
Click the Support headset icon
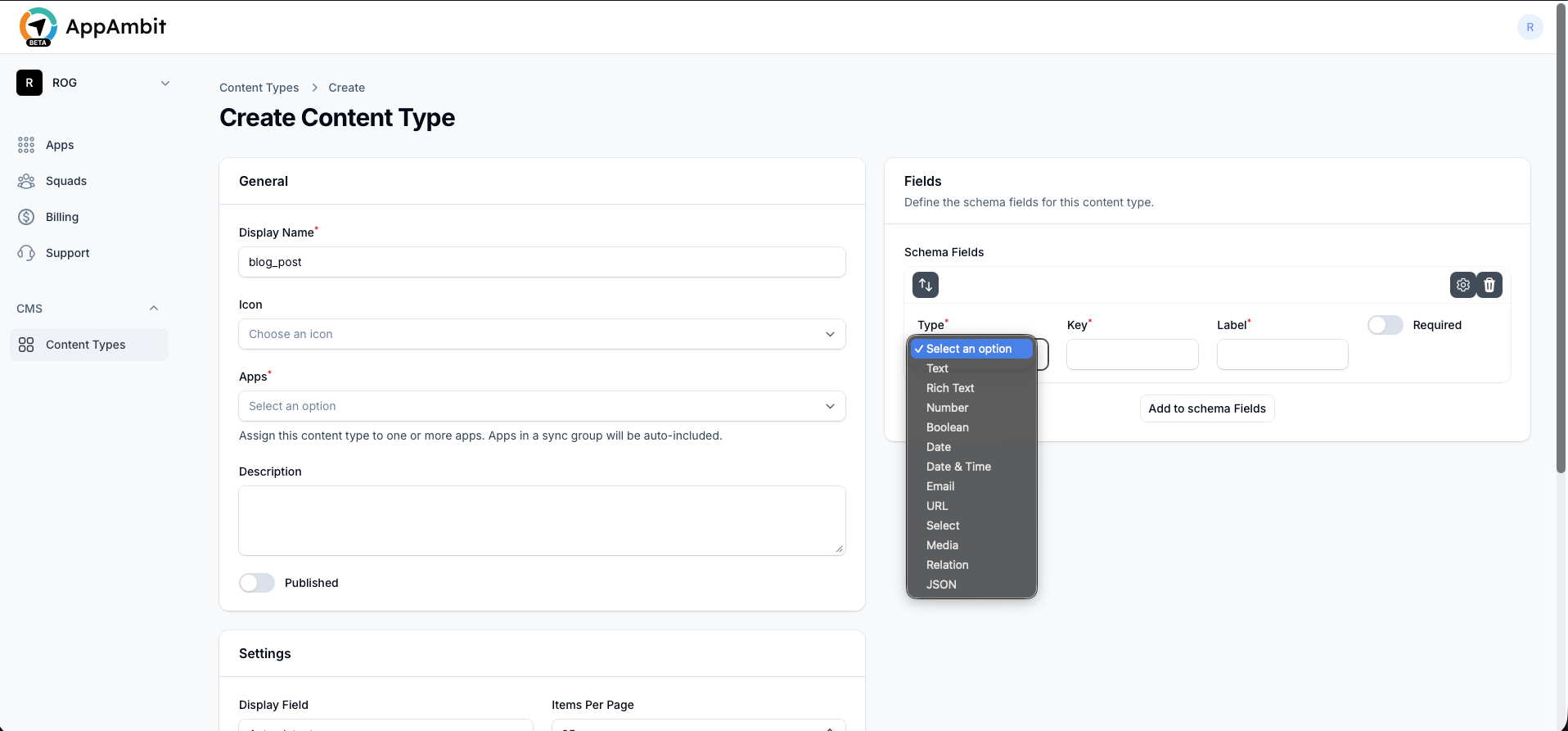pyautogui.click(x=26, y=253)
